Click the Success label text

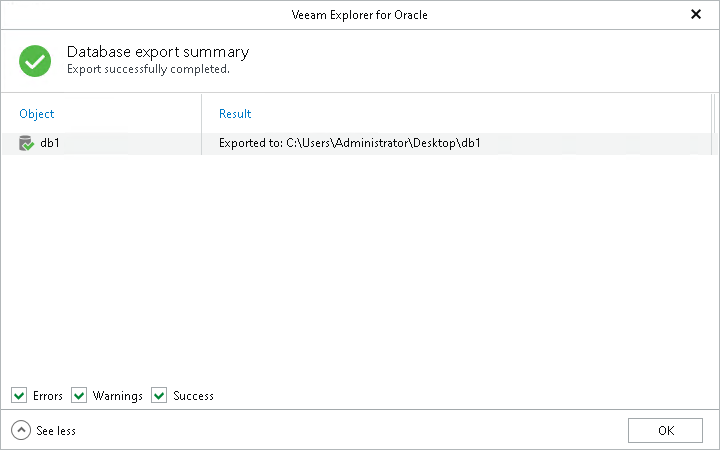tap(193, 396)
